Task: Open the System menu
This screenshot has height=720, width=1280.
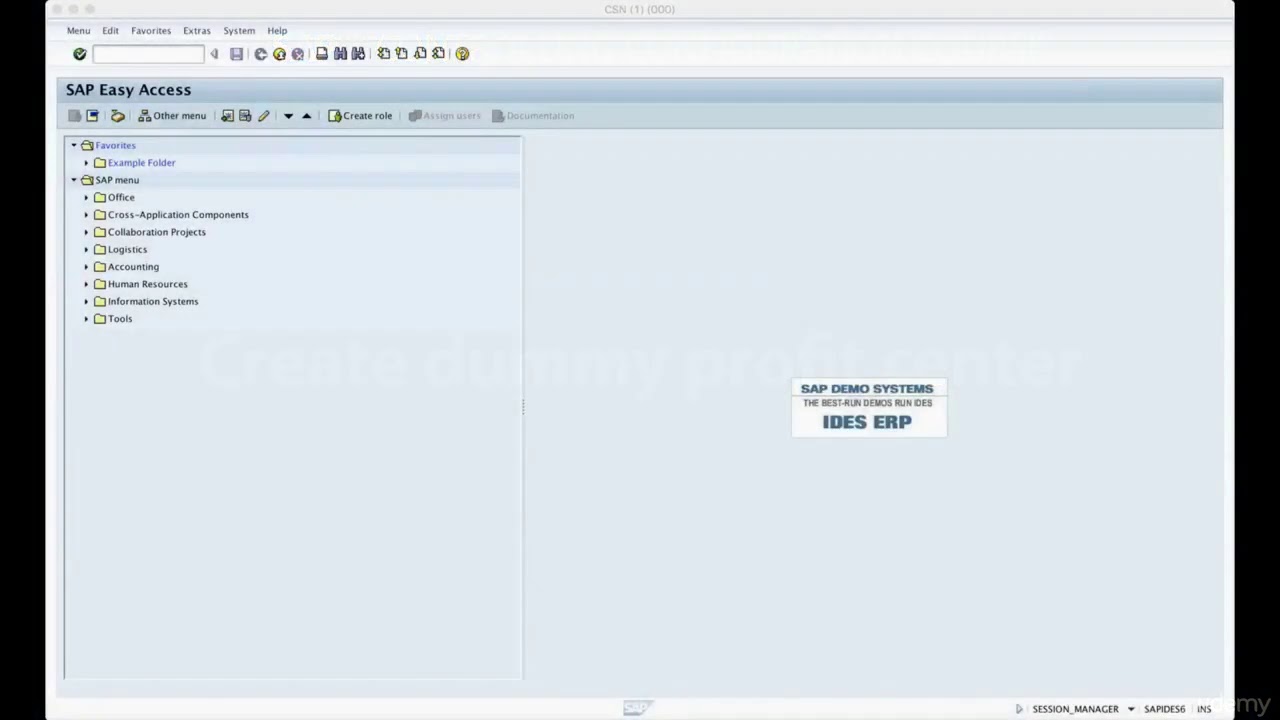Action: click(239, 31)
